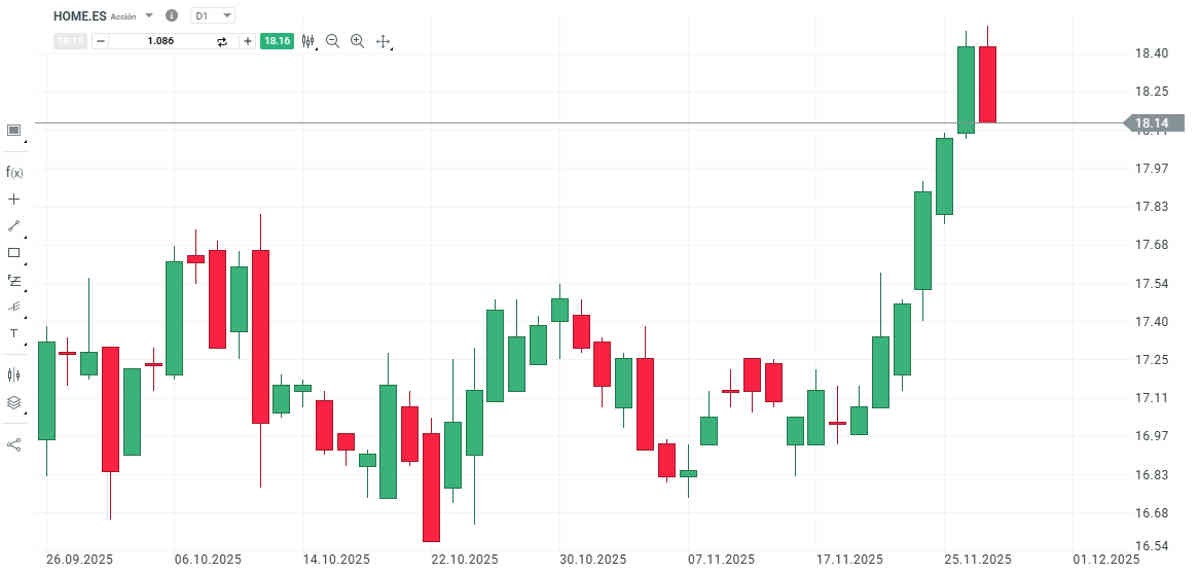
Task: Select the rectangle shape tool
Action: point(14,253)
